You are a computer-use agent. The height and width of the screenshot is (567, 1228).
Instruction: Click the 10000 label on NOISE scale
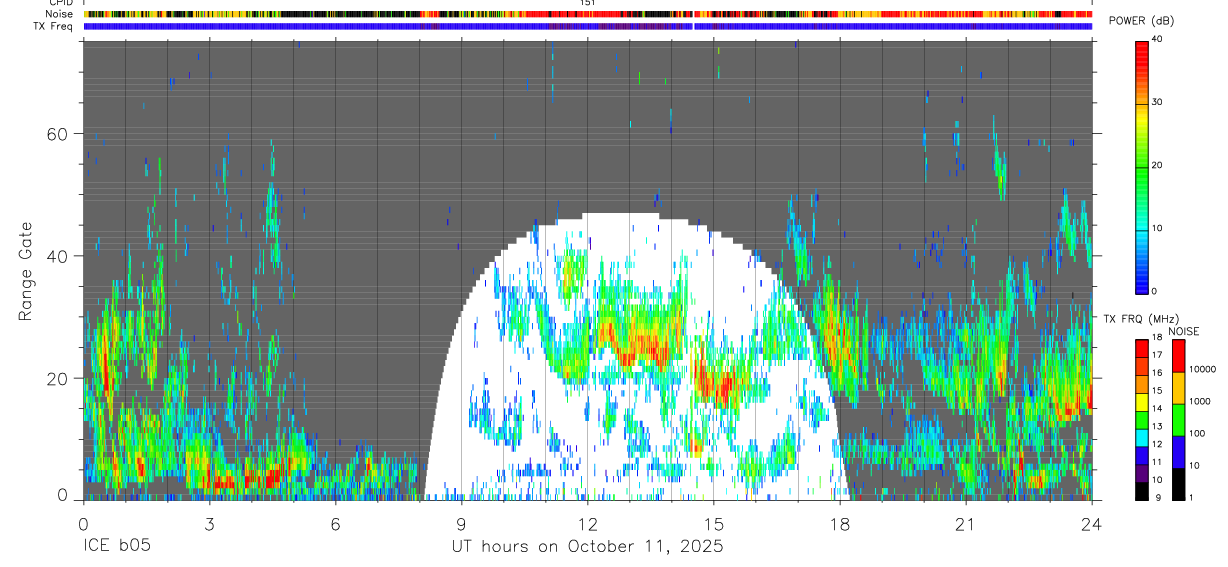click(1202, 369)
